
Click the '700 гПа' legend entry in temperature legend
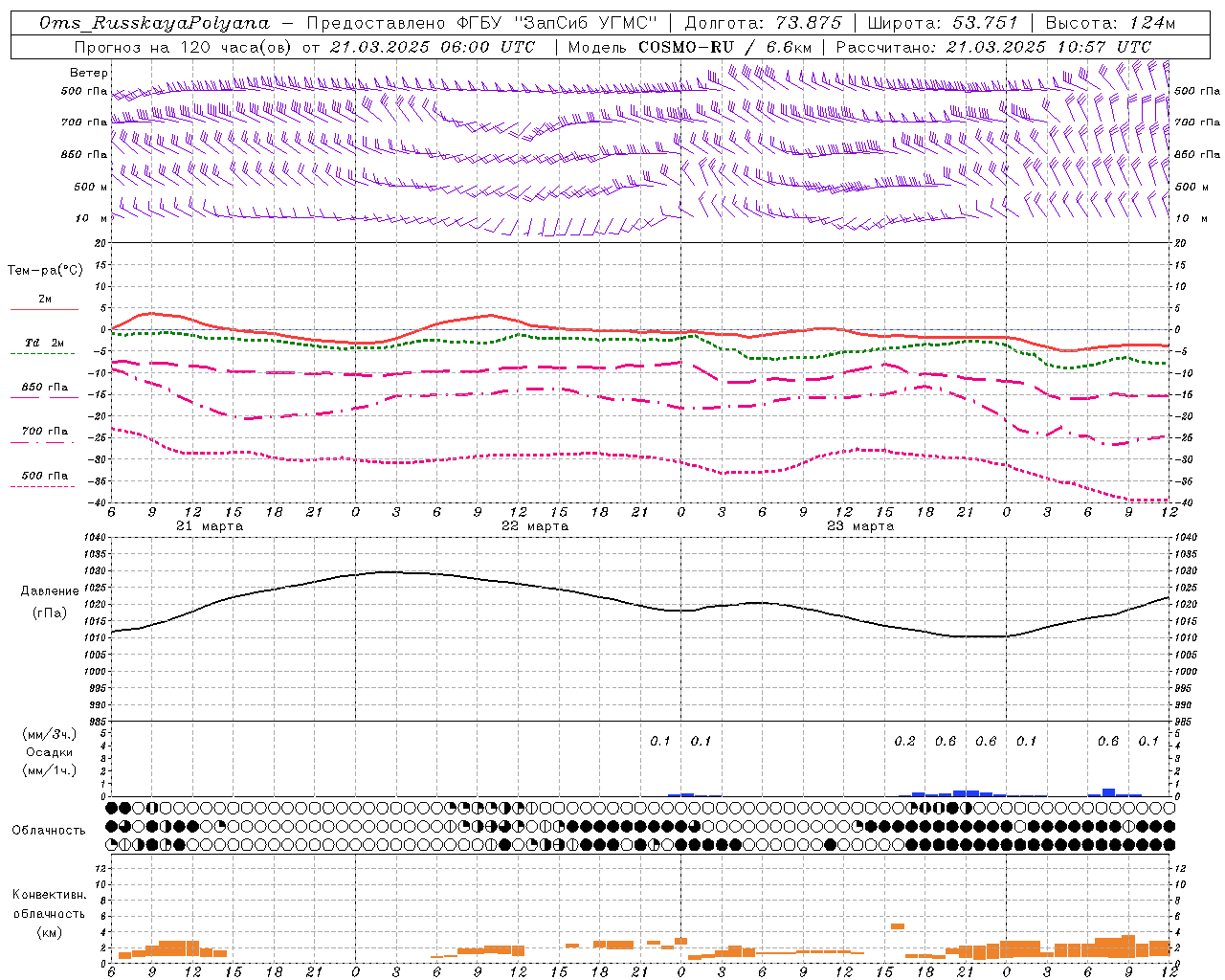click(x=45, y=432)
